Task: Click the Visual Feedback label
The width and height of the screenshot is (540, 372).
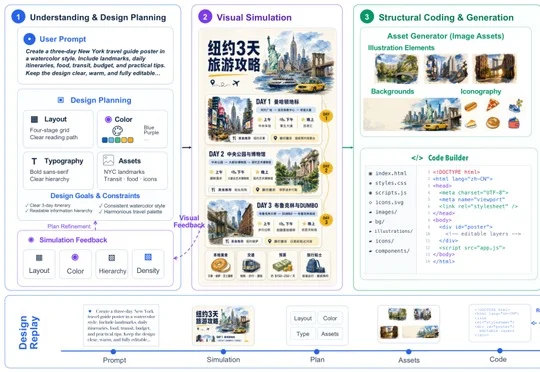Action: pyautogui.click(x=189, y=221)
